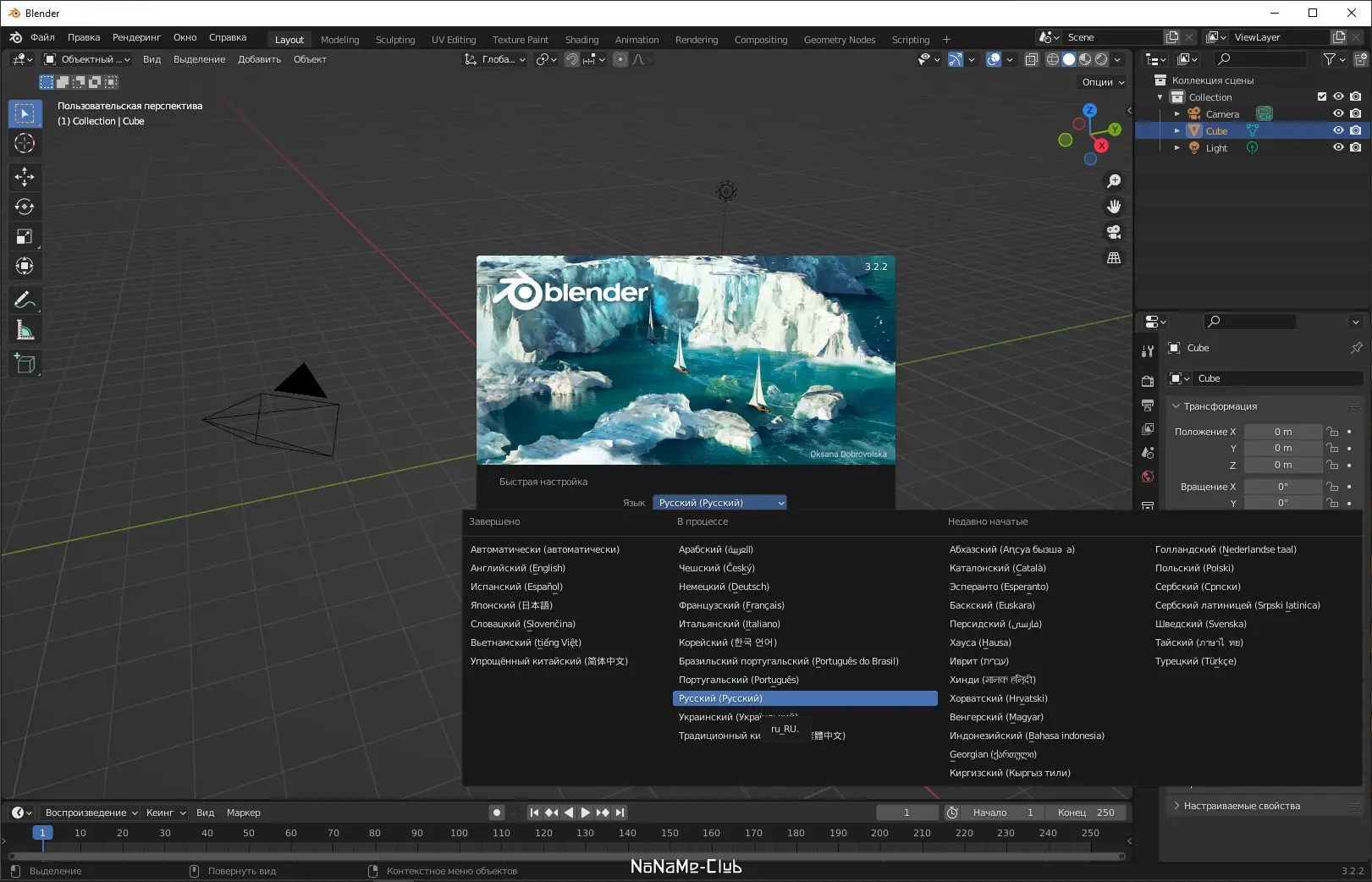Choose the Add Cube tool

[x=25, y=364]
